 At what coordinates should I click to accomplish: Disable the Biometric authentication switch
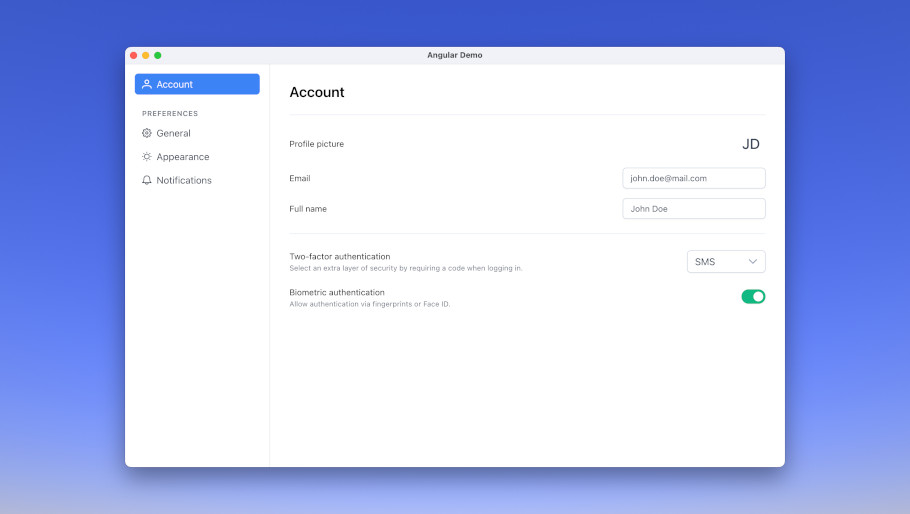tap(753, 297)
